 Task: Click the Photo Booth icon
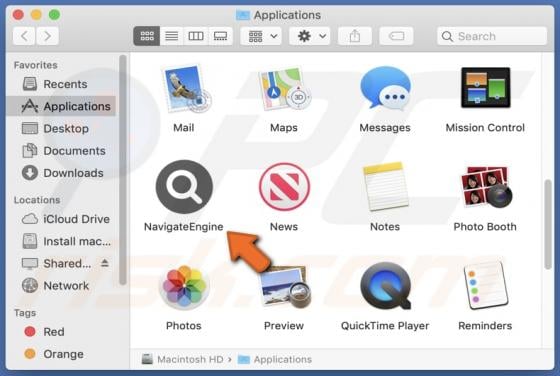(x=486, y=187)
